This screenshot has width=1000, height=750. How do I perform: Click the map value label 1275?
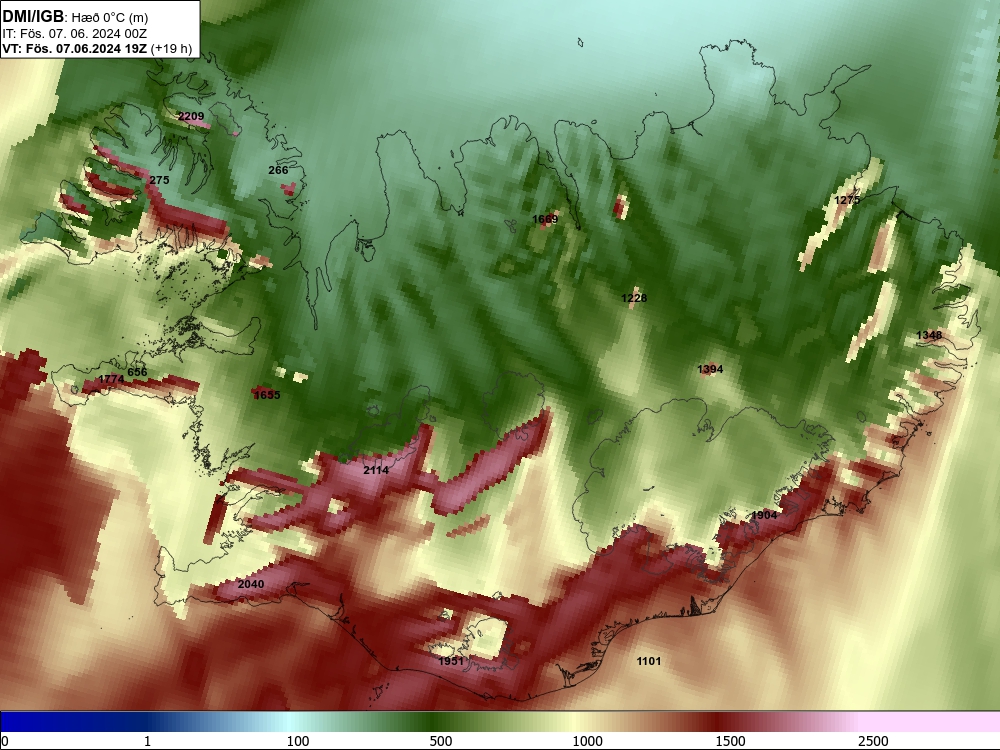coord(848,200)
